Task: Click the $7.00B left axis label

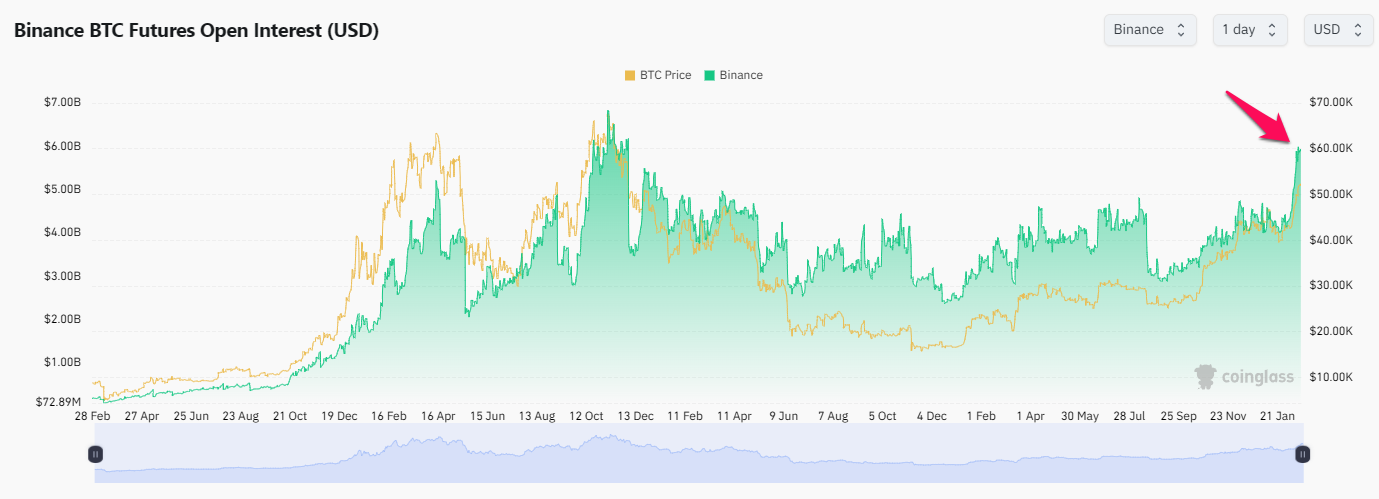Action: tap(63, 102)
